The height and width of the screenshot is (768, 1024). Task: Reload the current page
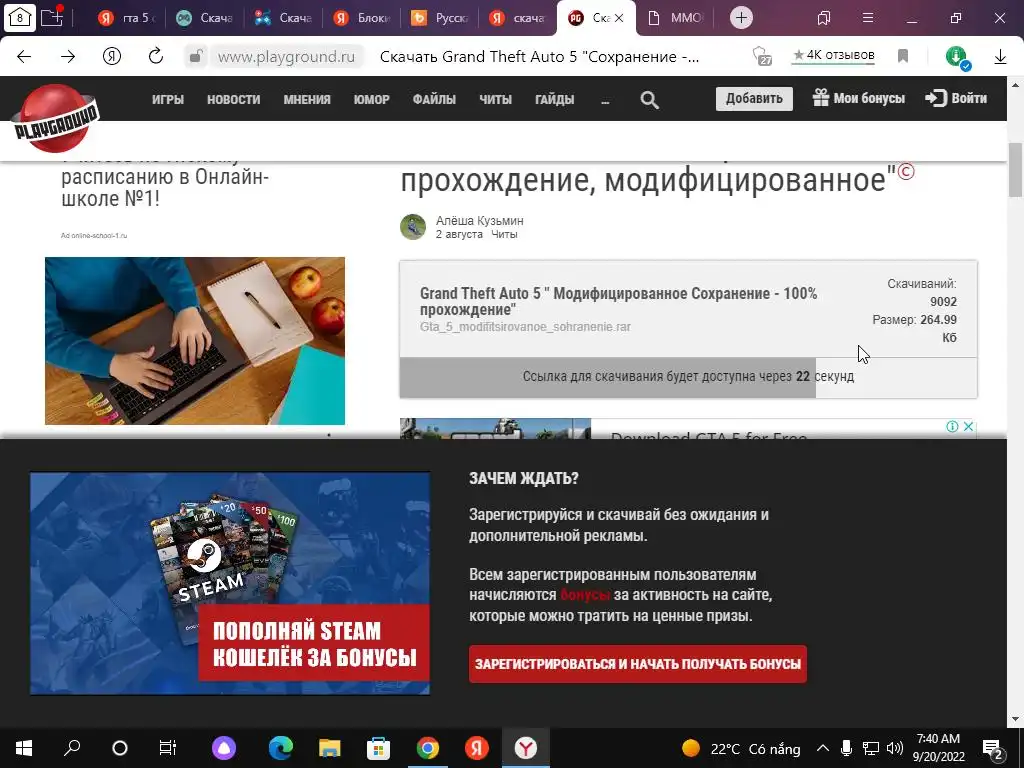tap(155, 57)
